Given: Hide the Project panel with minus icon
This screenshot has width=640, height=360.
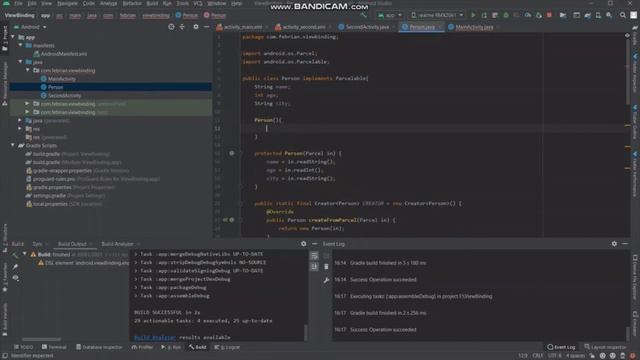Looking at the screenshot, I should click(x=207, y=27).
